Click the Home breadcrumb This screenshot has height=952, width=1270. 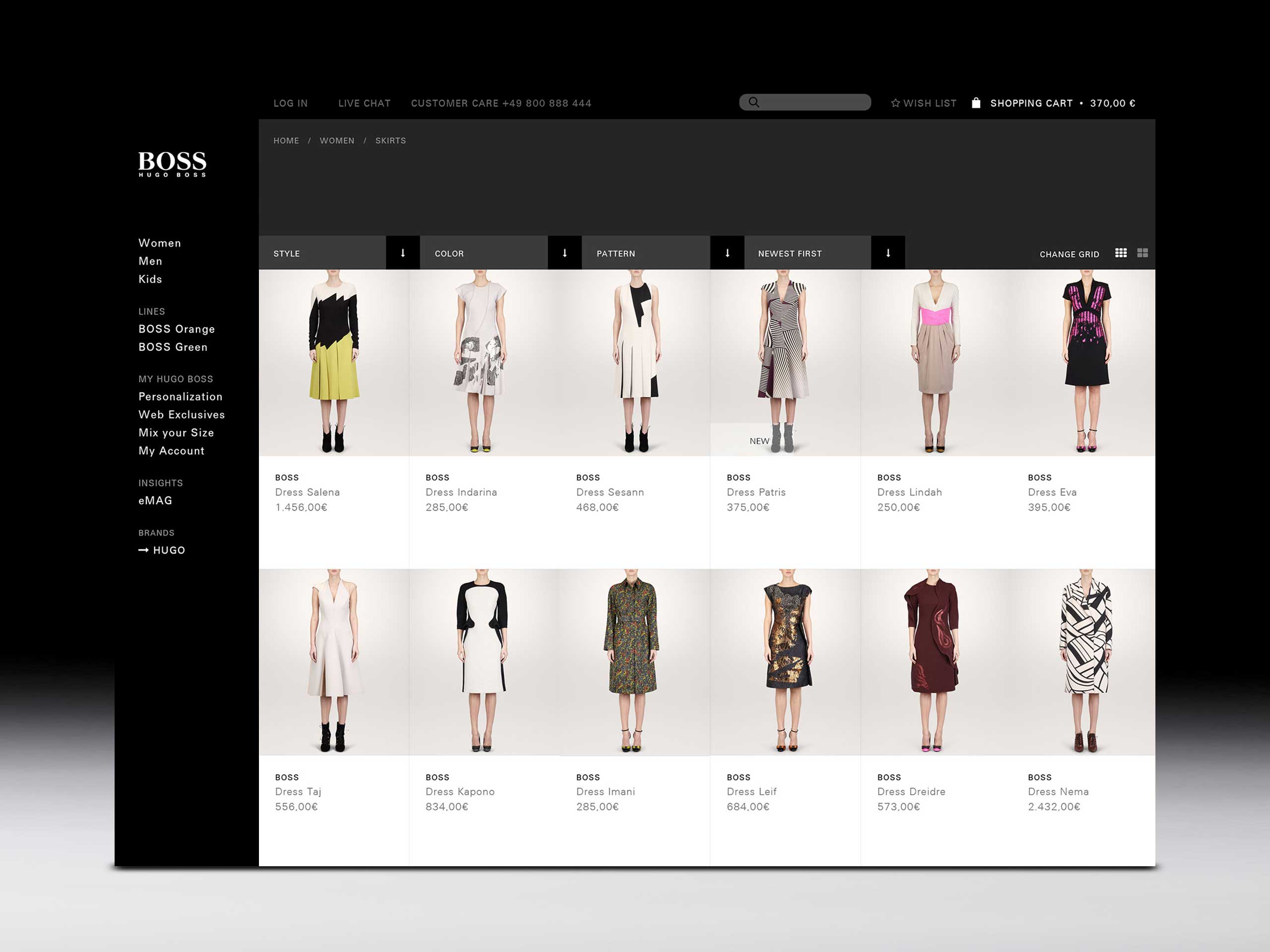point(286,141)
